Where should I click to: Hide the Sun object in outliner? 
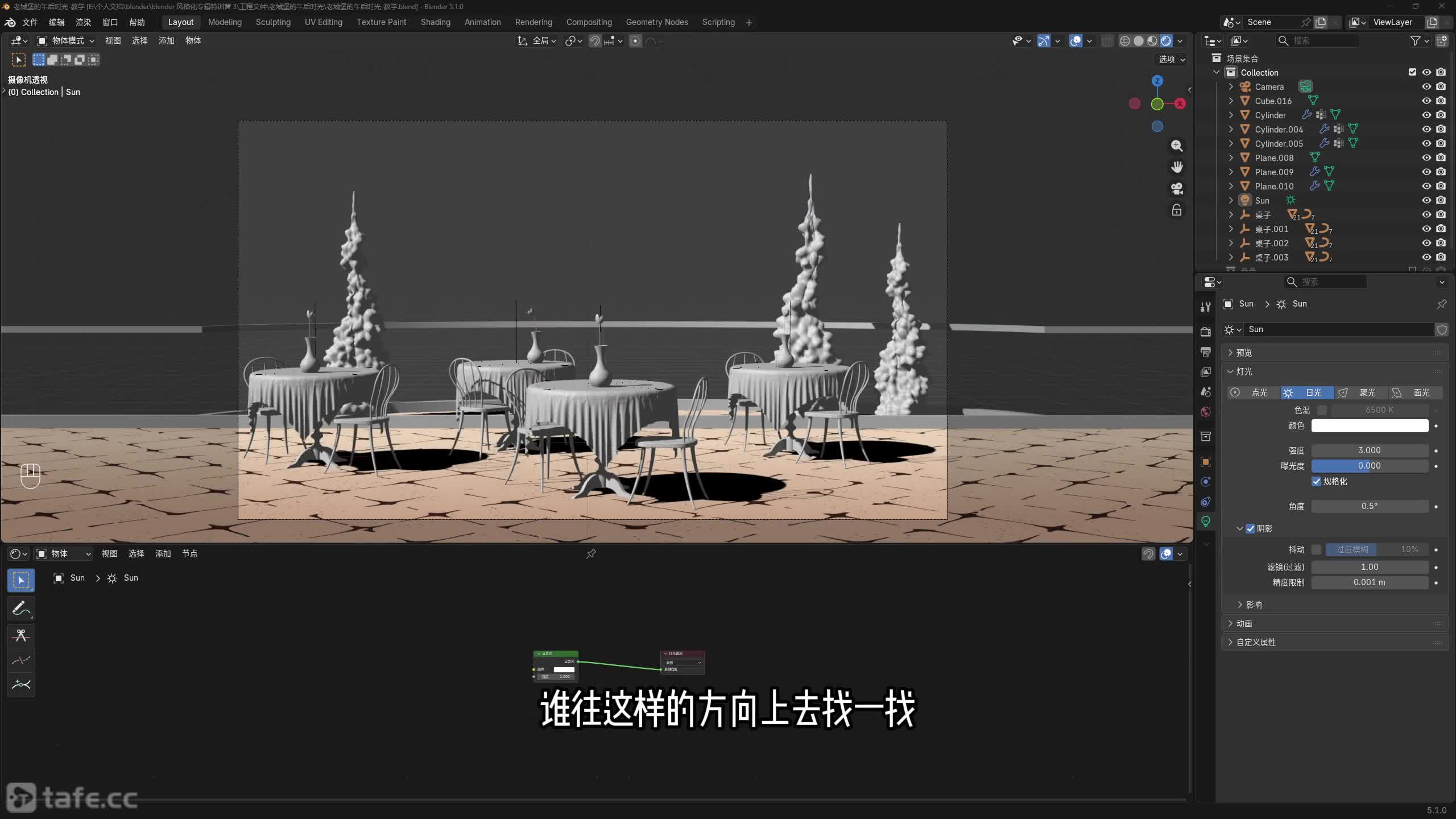[x=1426, y=200]
